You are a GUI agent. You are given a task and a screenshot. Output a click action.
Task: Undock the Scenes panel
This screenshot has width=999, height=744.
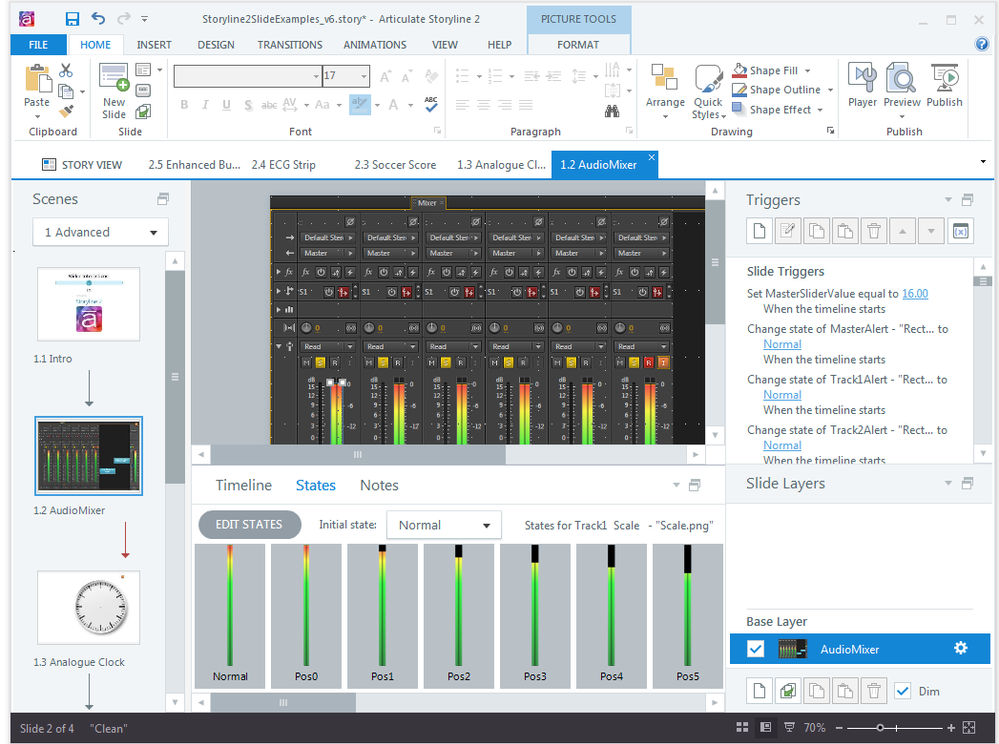pos(163,199)
